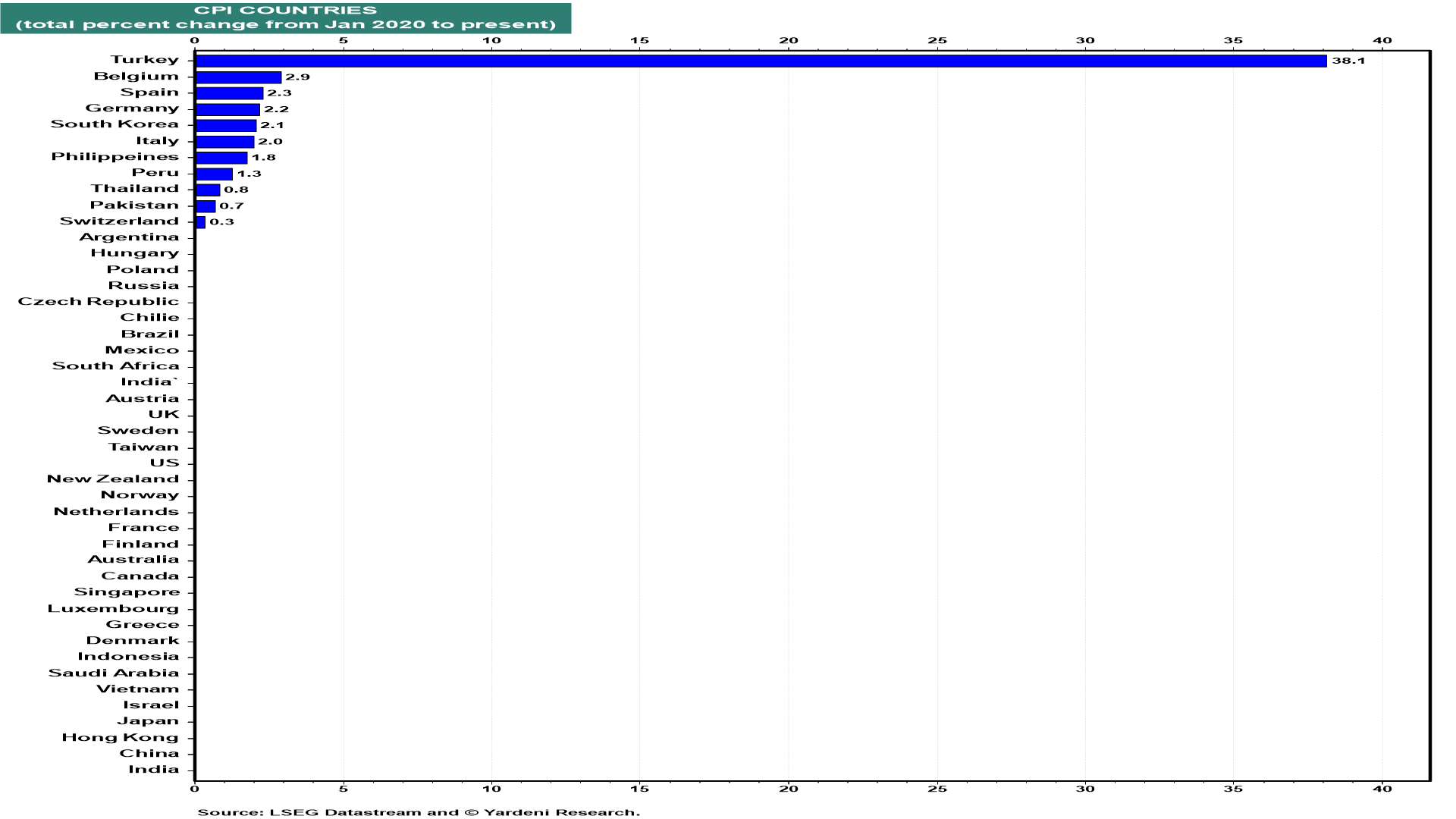Click the Turkey bar in the chart

click(761, 61)
